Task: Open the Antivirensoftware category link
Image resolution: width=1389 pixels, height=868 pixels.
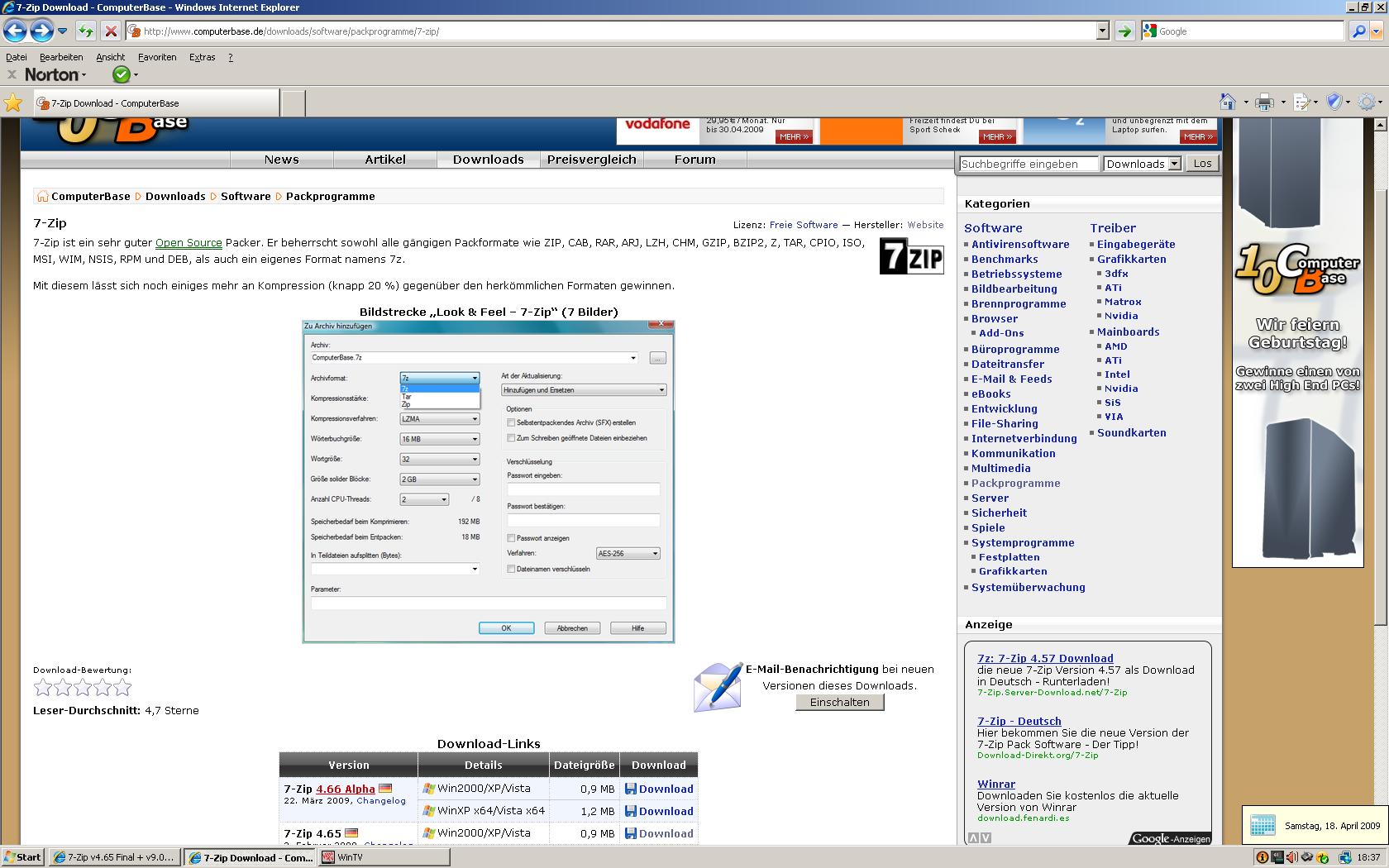Action: tap(1020, 244)
